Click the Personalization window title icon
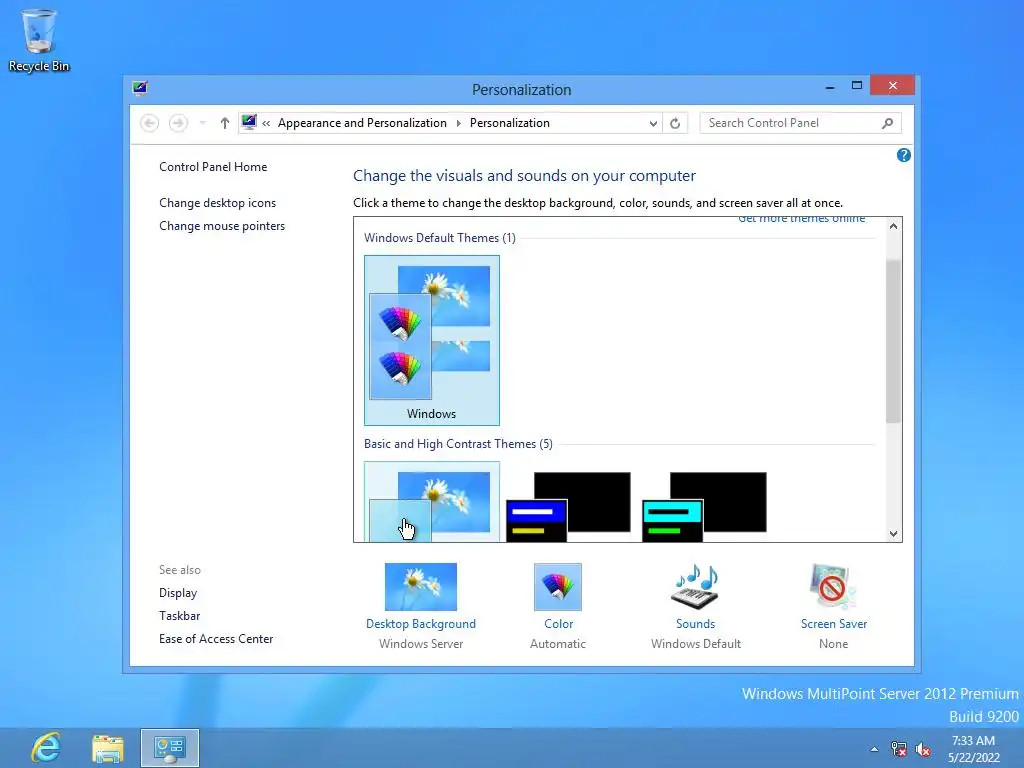 tap(140, 88)
